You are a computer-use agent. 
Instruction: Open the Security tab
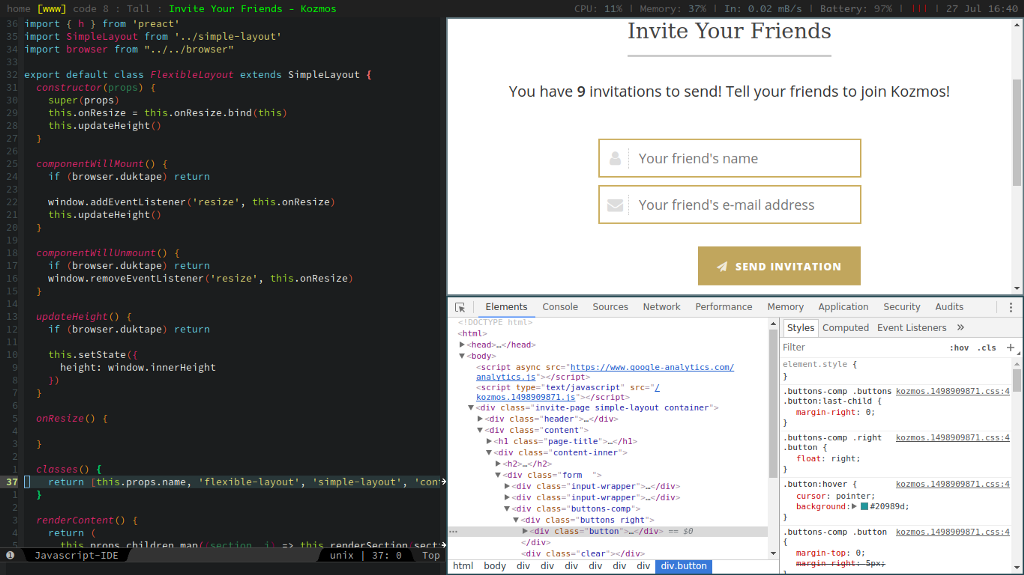(x=901, y=306)
